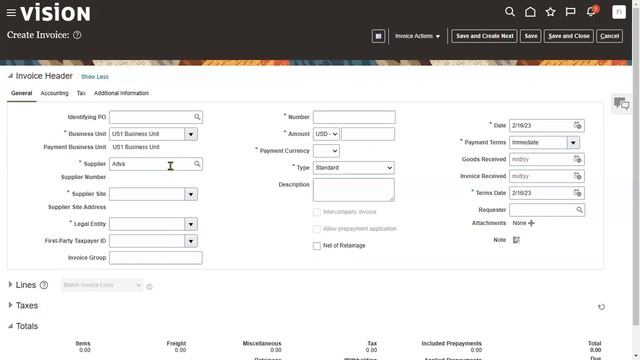Viewport: 640px width, 360px height.
Task: Search Identifying PO with magnifier icon
Action: (x=197, y=117)
